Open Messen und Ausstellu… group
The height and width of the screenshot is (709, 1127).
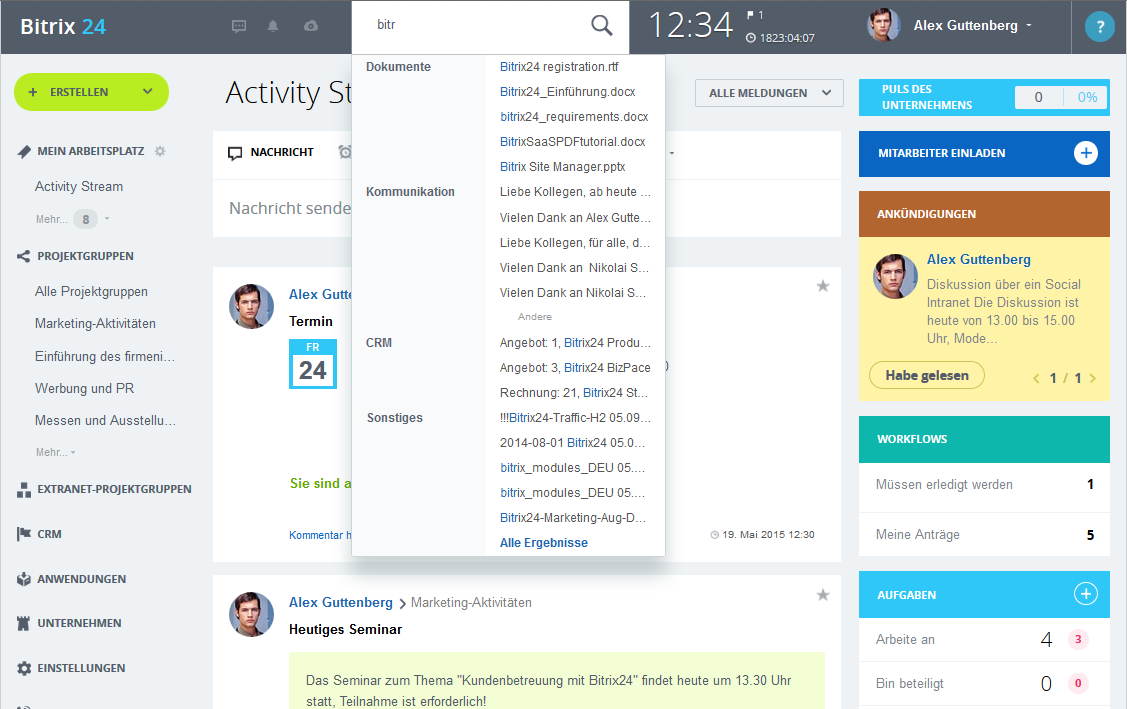[105, 421]
